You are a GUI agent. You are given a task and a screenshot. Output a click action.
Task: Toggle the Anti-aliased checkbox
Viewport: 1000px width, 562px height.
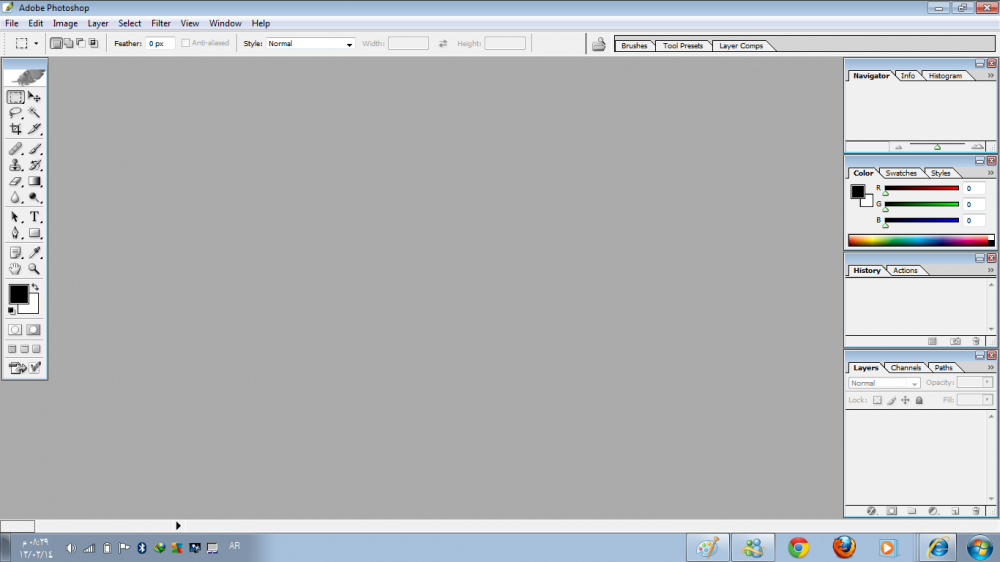(186, 44)
